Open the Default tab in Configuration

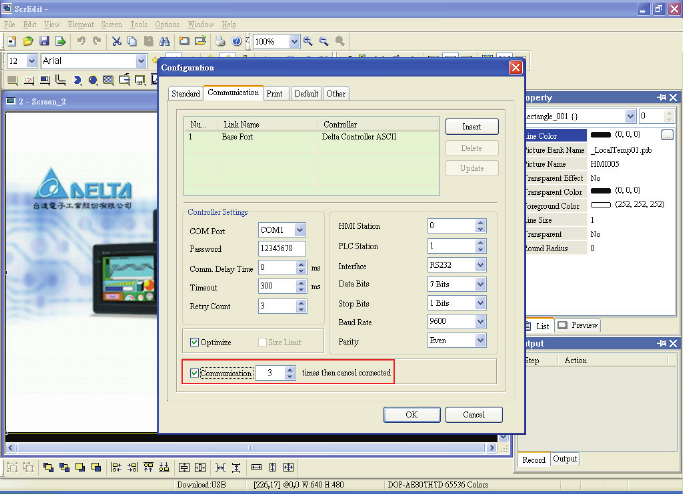[x=306, y=93]
